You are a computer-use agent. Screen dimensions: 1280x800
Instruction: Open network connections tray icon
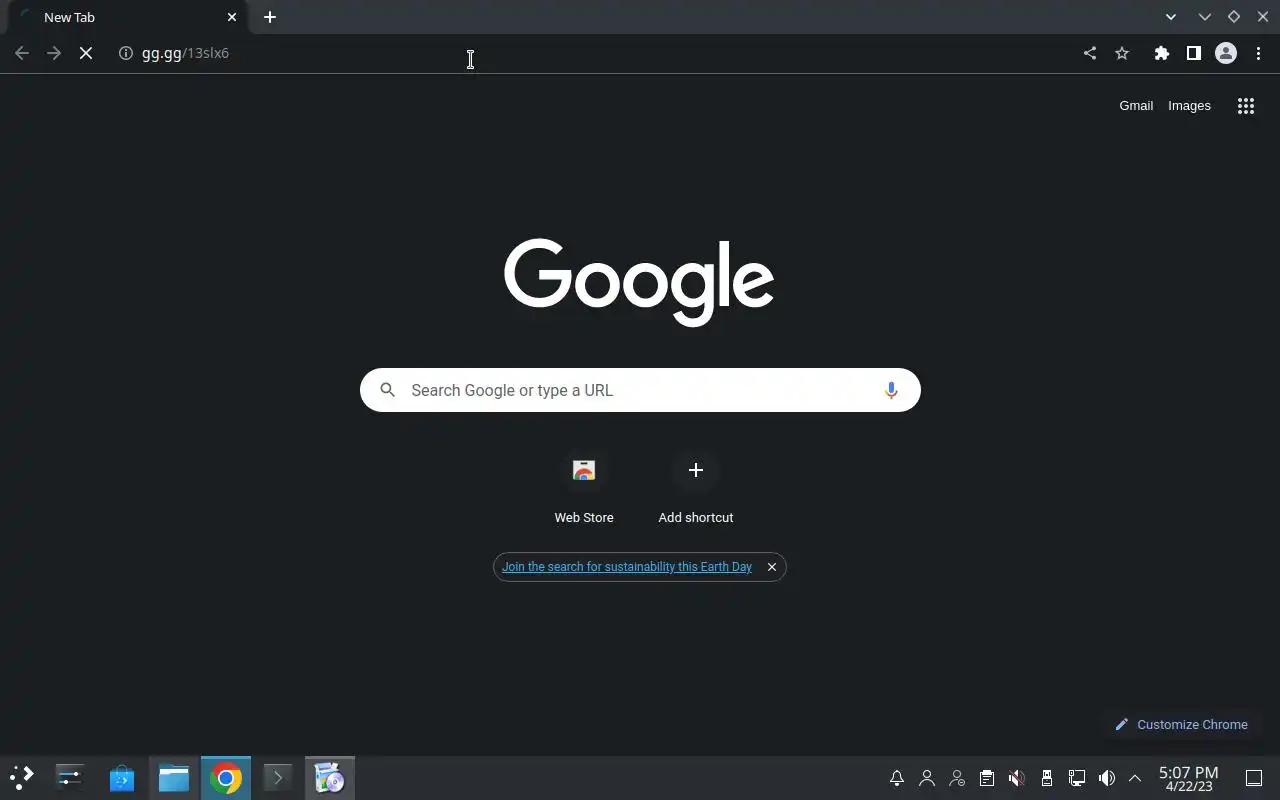(1077, 778)
